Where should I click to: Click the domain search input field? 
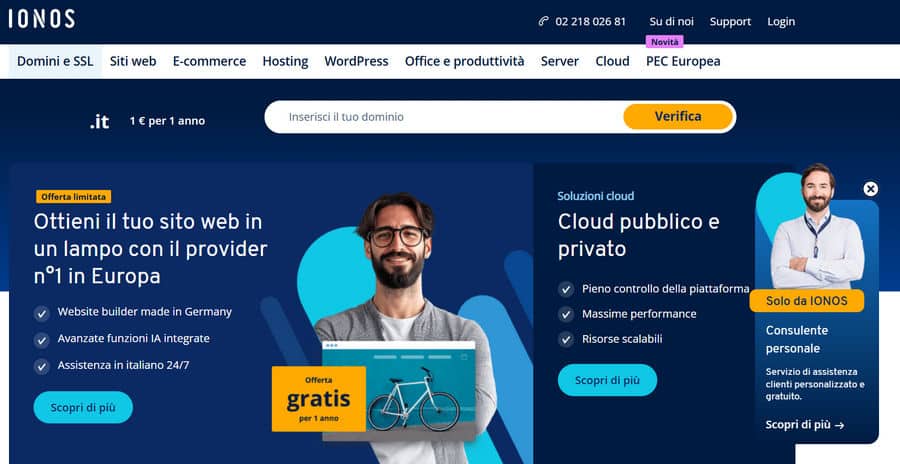(445, 117)
